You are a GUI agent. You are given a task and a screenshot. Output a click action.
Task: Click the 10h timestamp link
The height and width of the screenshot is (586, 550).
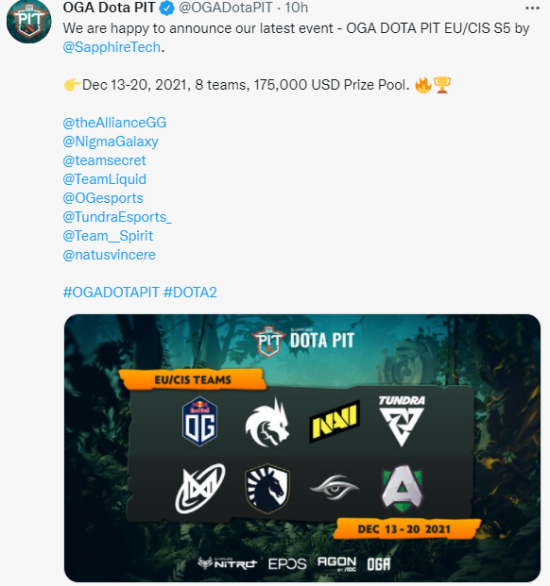point(296,7)
